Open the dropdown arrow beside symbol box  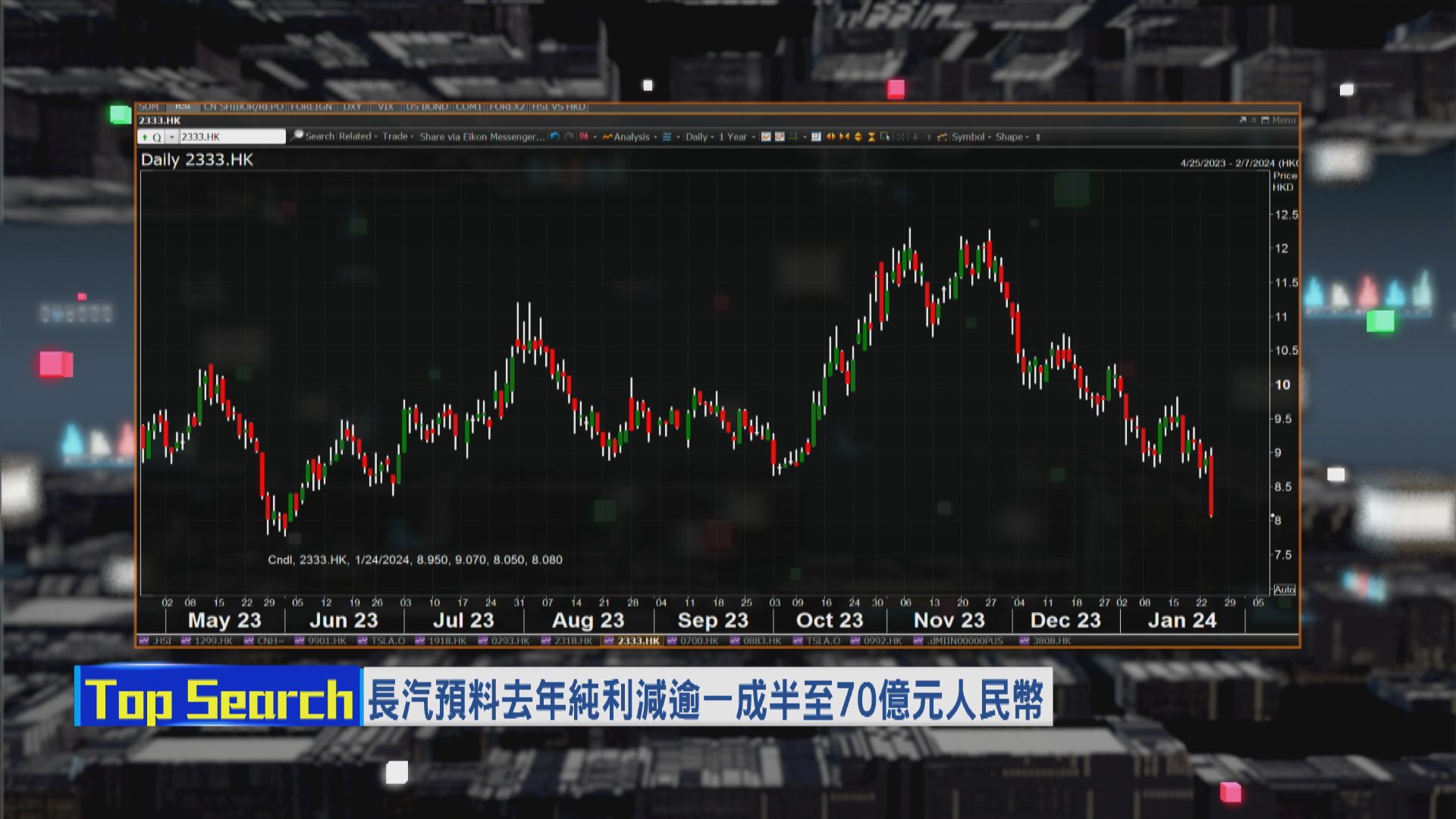tap(172, 136)
